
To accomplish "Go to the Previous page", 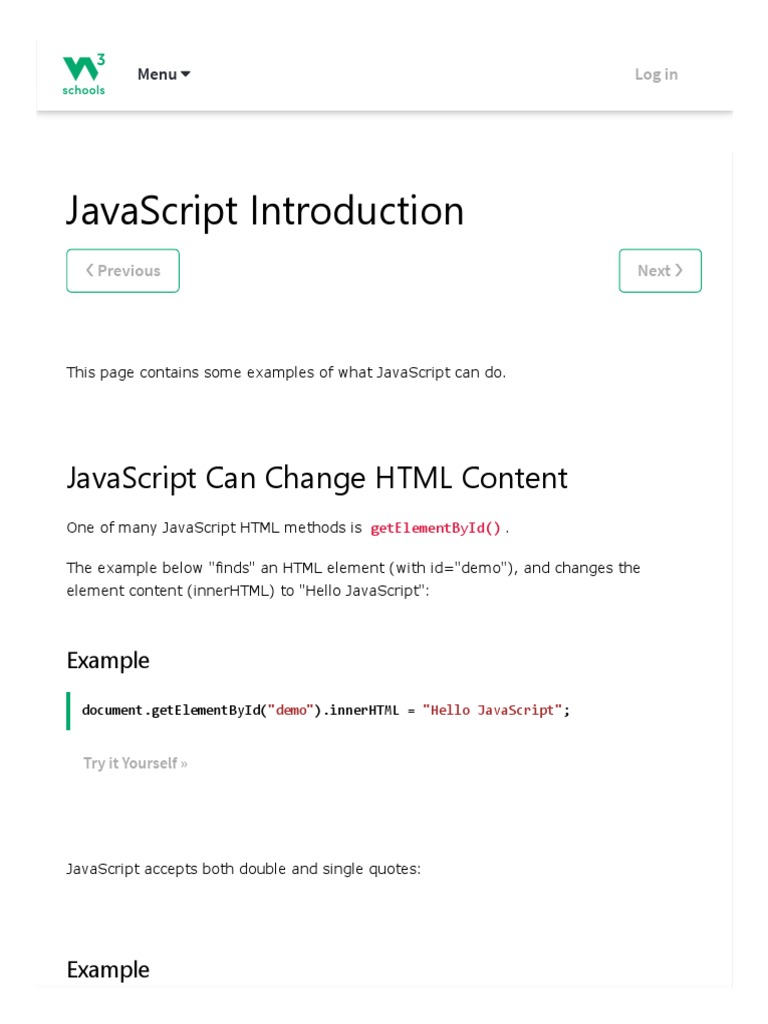I will 123,270.
